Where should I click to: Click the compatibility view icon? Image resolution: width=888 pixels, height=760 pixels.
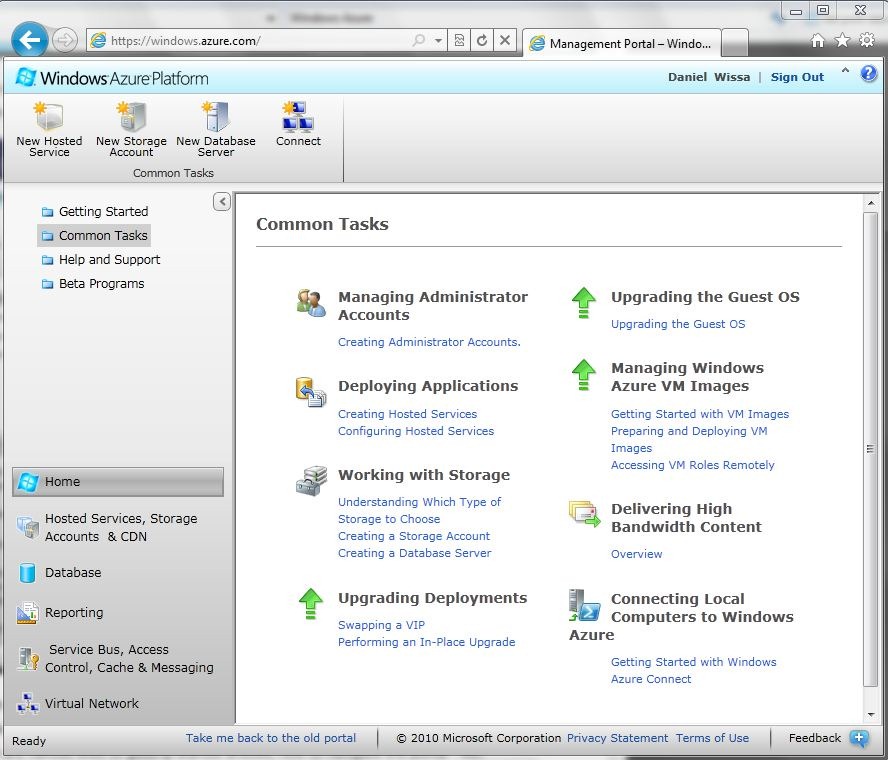pyautogui.click(x=459, y=40)
